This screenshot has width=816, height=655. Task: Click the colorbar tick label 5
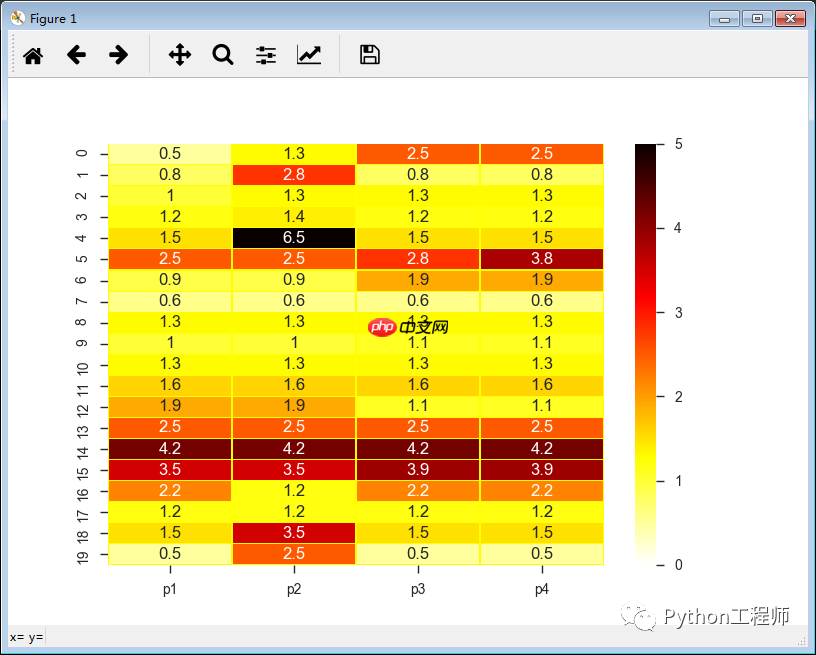point(676,143)
